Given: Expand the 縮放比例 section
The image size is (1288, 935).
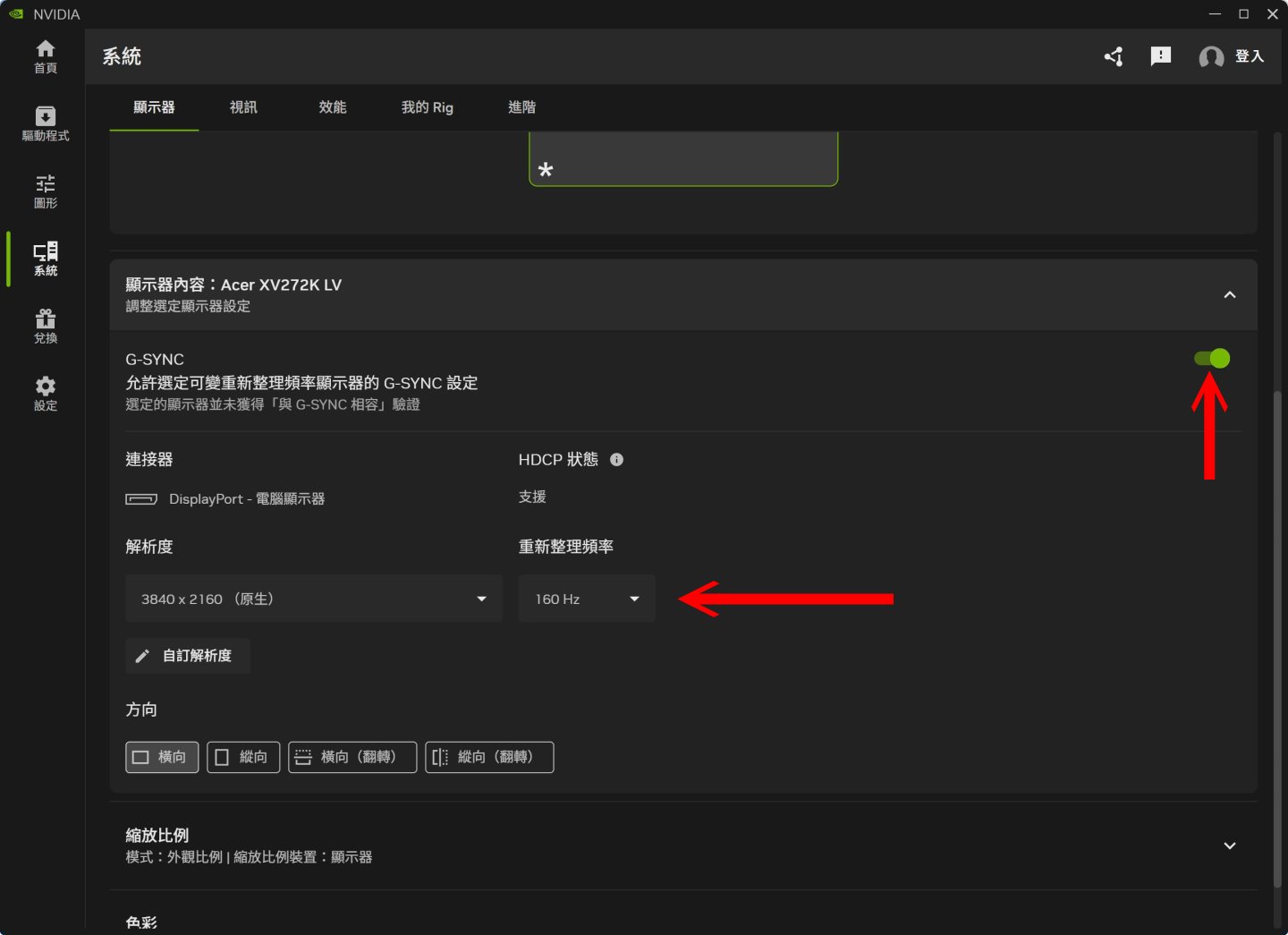Looking at the screenshot, I should click(1230, 844).
